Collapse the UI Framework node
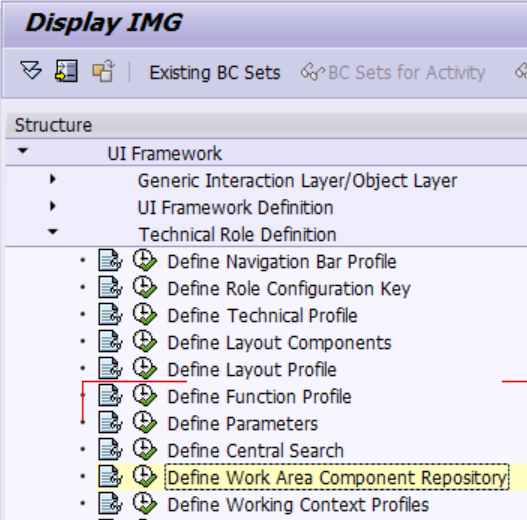This screenshot has height=520, width=527. pos(23,151)
